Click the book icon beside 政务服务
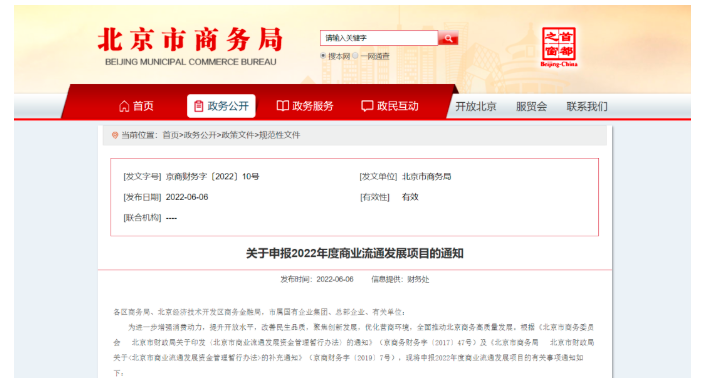The width and height of the screenshot is (712, 390). (x=282, y=106)
